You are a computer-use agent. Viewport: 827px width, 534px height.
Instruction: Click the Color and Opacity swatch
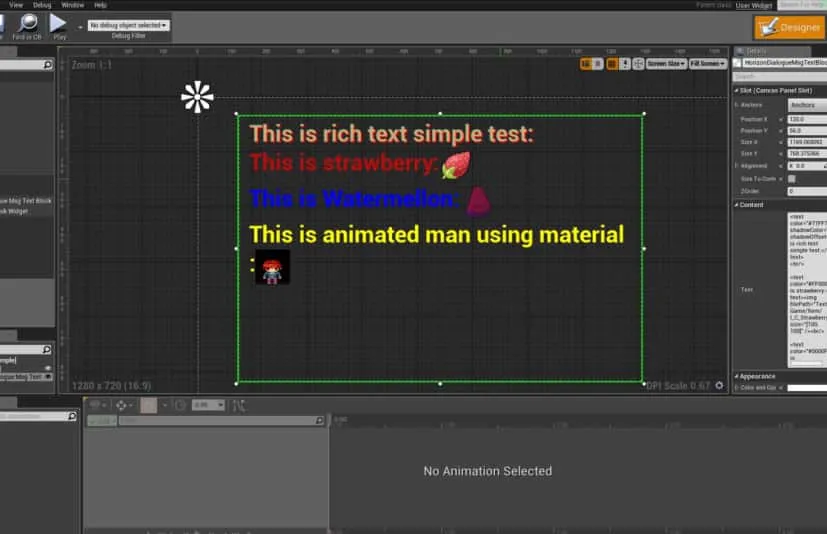[806, 387]
